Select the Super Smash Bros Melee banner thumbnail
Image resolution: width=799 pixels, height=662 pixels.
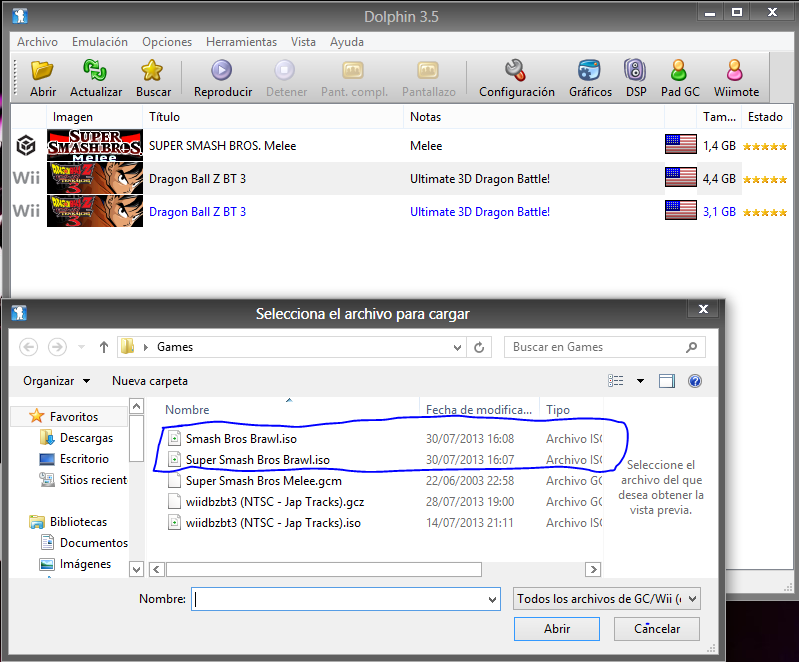(x=95, y=145)
